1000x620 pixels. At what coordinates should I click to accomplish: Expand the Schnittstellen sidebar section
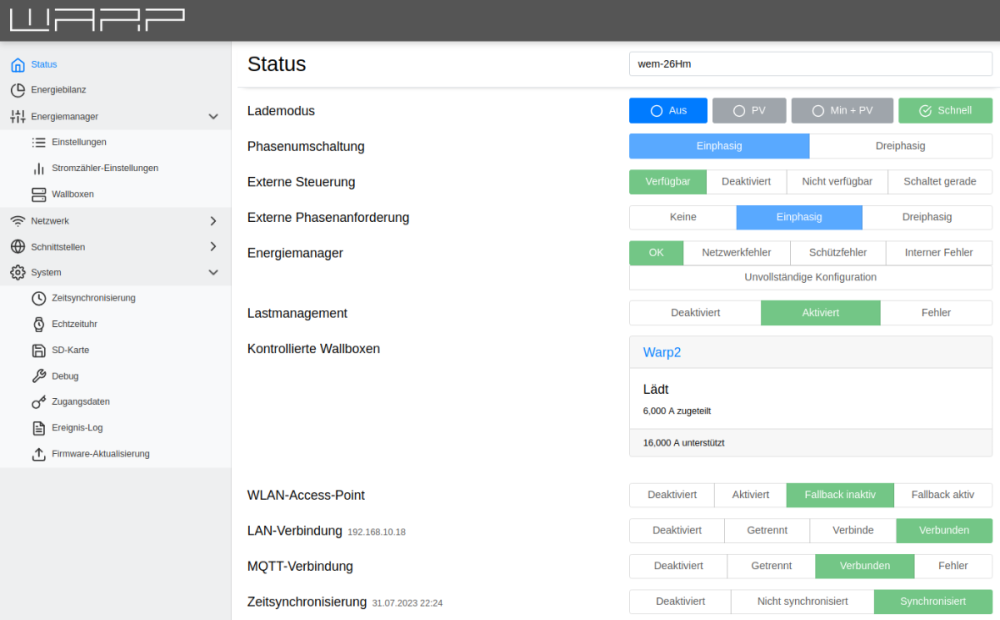click(x=213, y=246)
